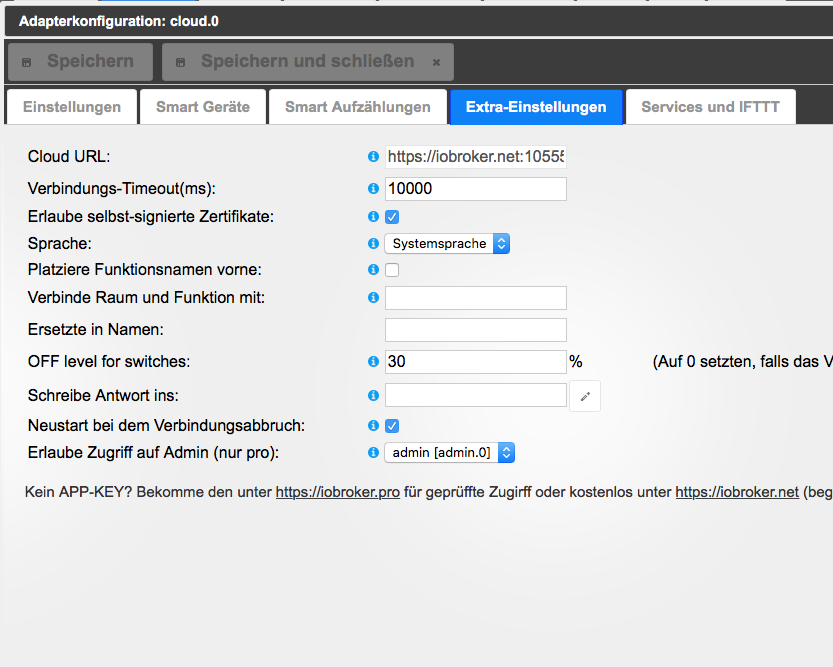Enable Platziere Funktionsnamen vorne checkbox
Image resolution: width=833 pixels, height=667 pixels.
[392, 270]
